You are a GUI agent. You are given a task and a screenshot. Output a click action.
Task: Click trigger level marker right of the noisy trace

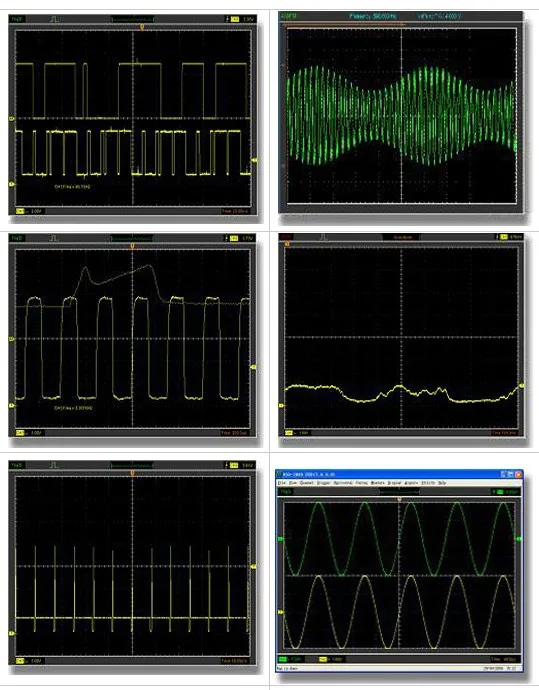pos(521,386)
